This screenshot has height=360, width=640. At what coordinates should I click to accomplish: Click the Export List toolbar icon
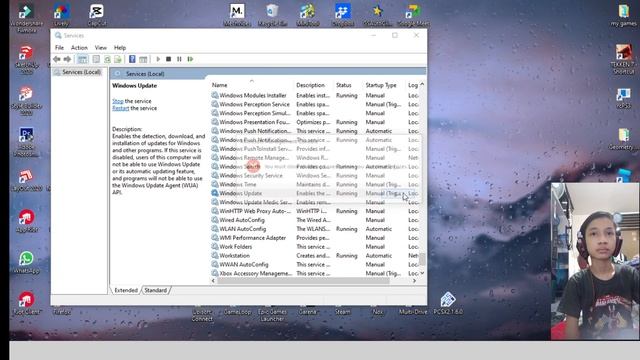click(x=118, y=59)
